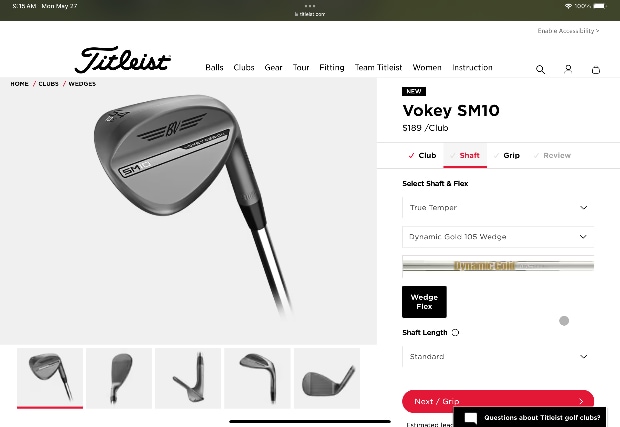Select the second wedge sole thumbnail

pos(119,378)
